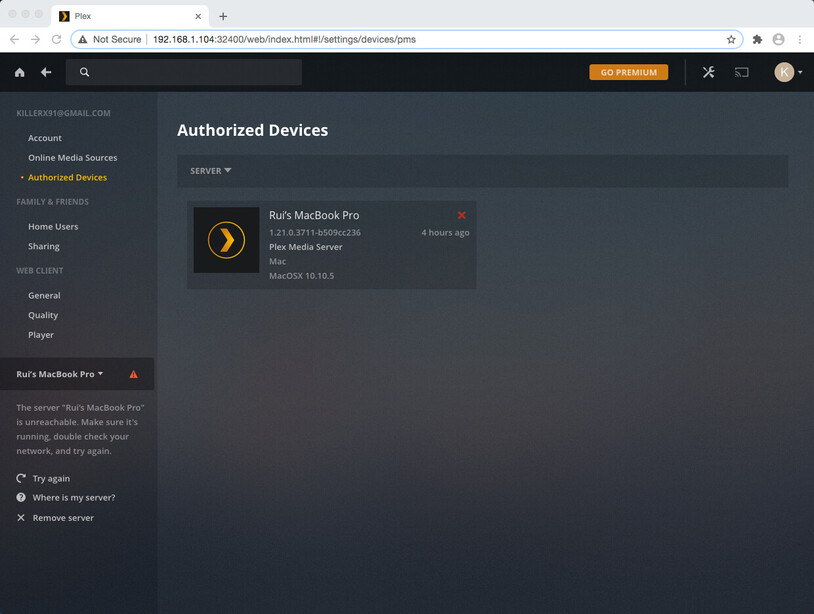Open a new browser tab

coord(223,16)
